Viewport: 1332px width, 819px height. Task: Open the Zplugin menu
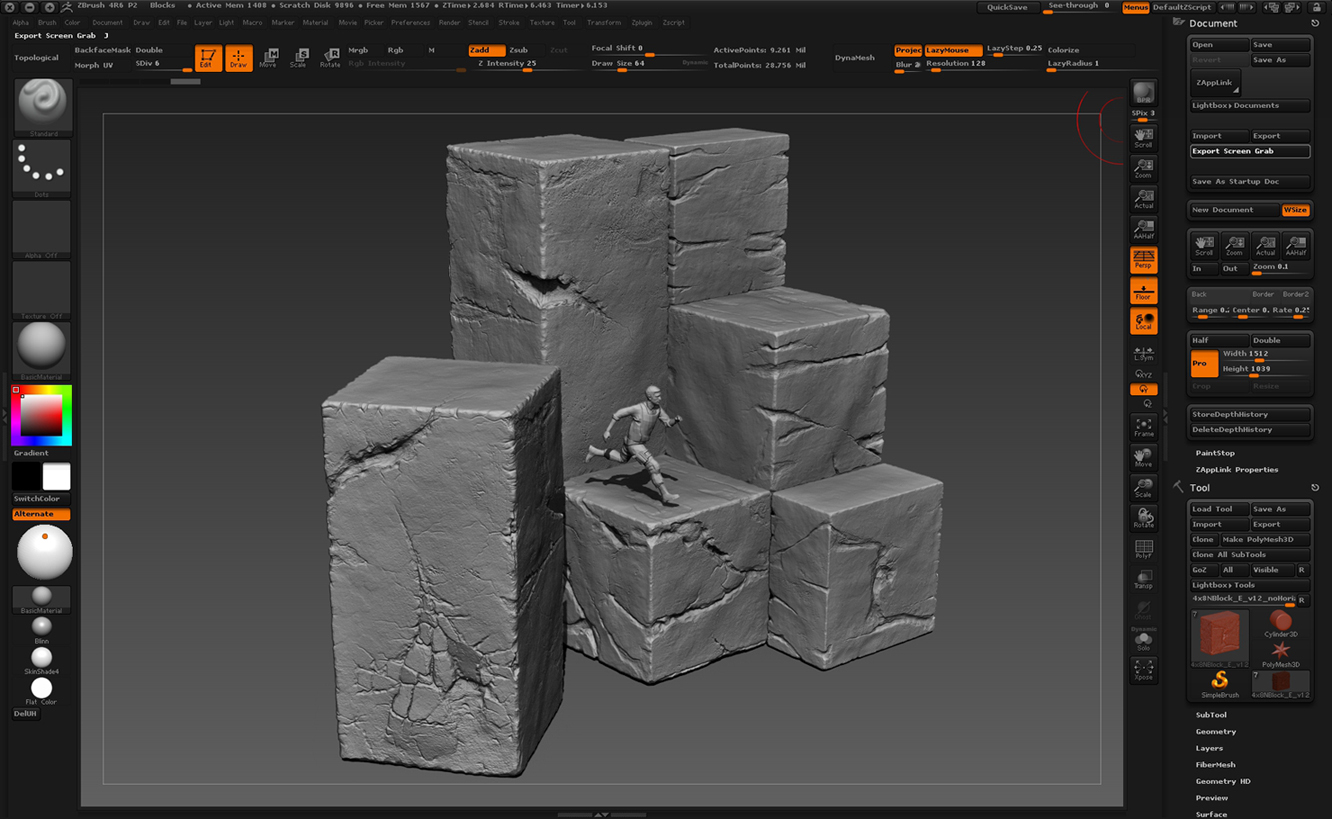click(642, 22)
